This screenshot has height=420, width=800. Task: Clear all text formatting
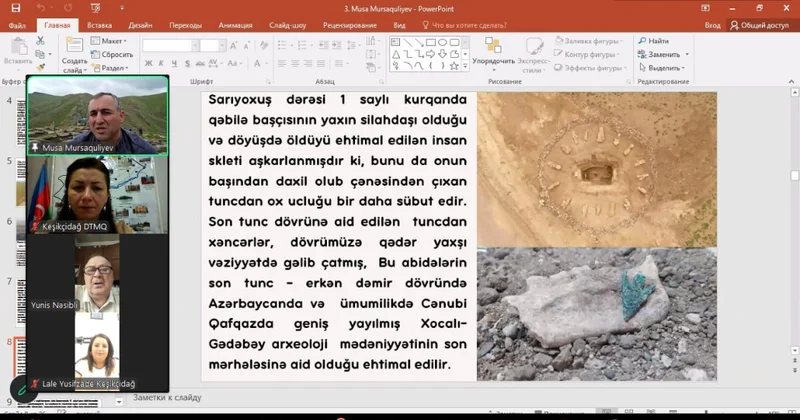pyautogui.click(x=264, y=46)
